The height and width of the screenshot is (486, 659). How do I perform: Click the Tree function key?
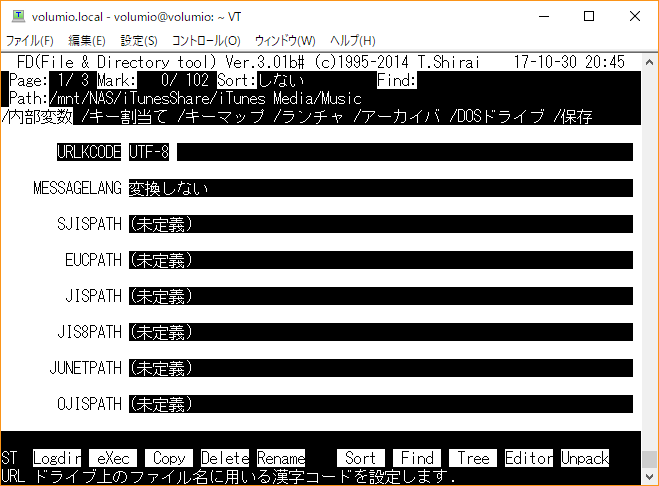click(x=473, y=458)
